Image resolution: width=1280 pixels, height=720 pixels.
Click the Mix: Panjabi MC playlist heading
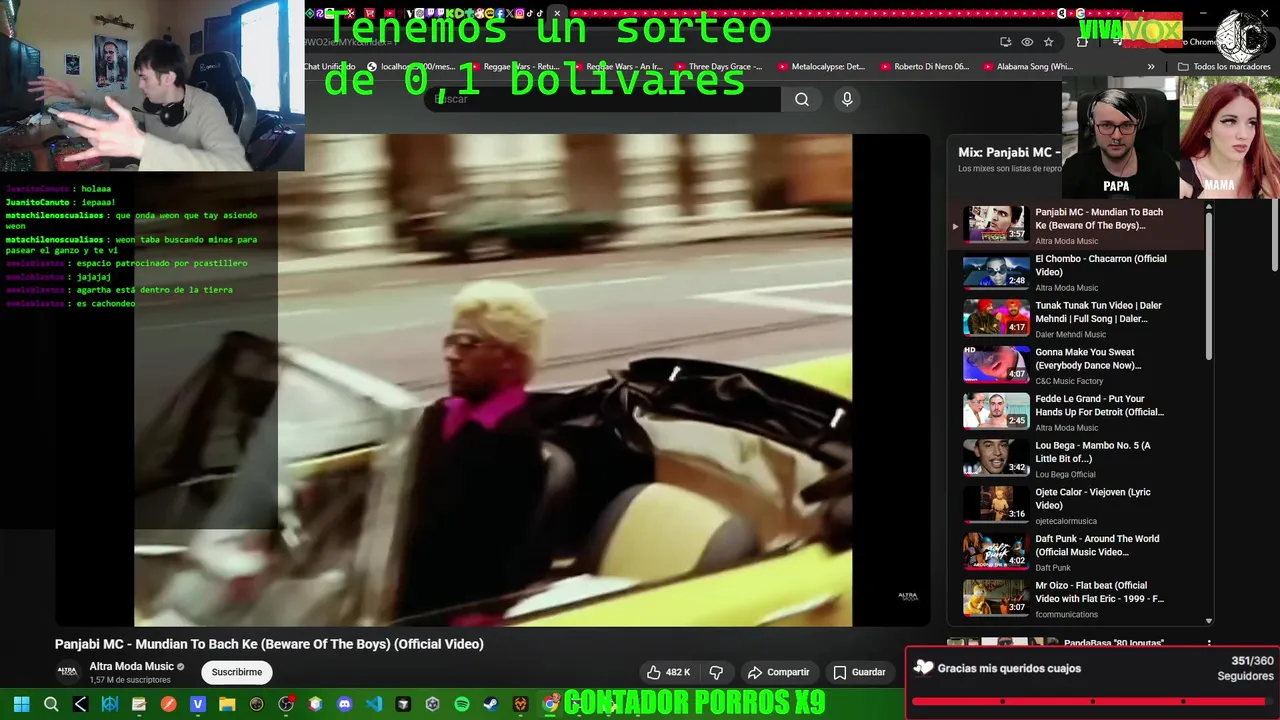click(x=1010, y=152)
